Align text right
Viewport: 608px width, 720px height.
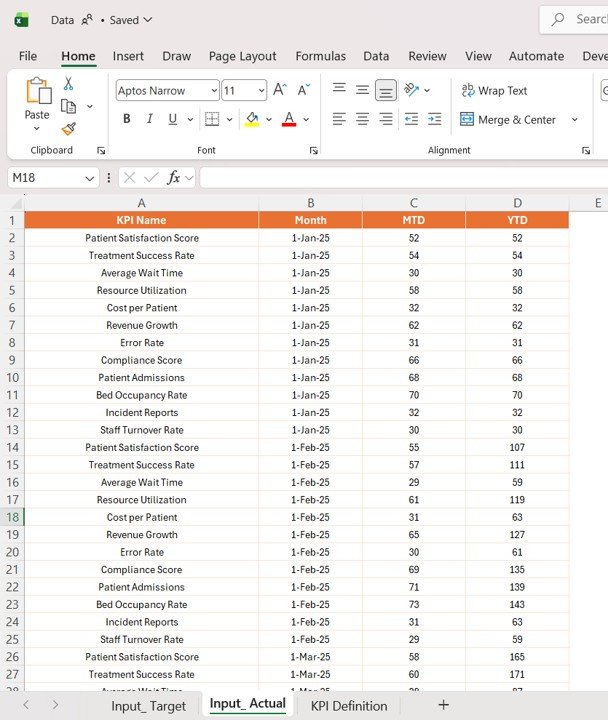[386, 119]
